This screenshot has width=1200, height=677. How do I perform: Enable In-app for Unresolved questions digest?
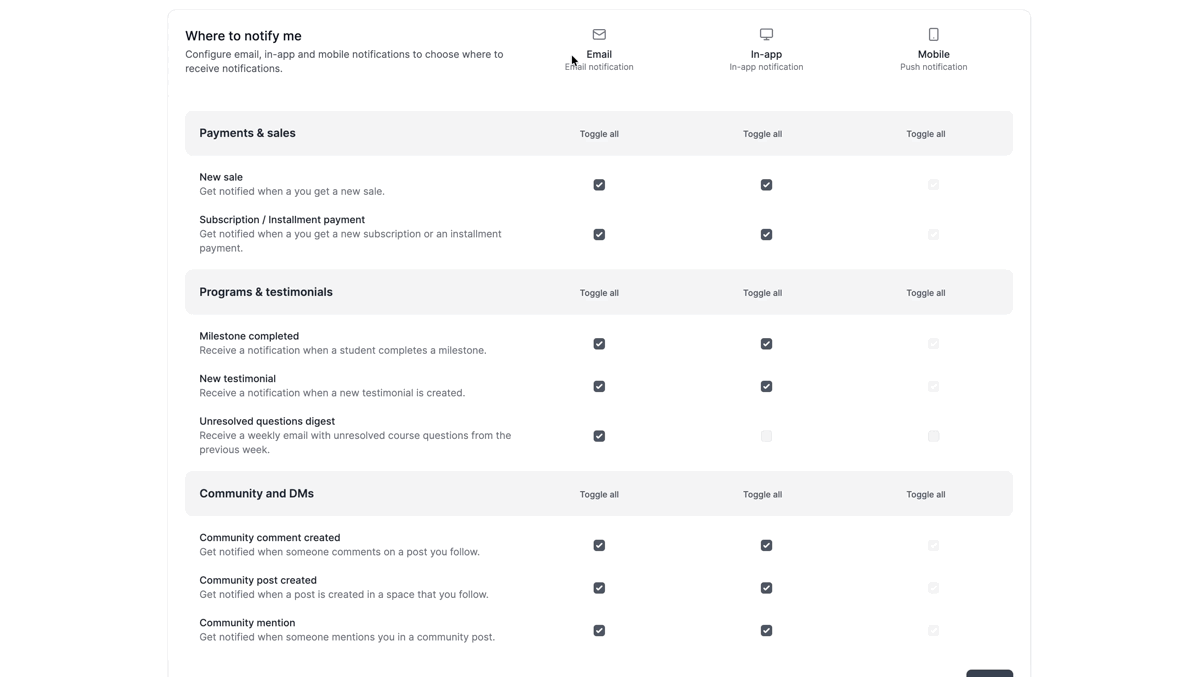tap(766, 436)
